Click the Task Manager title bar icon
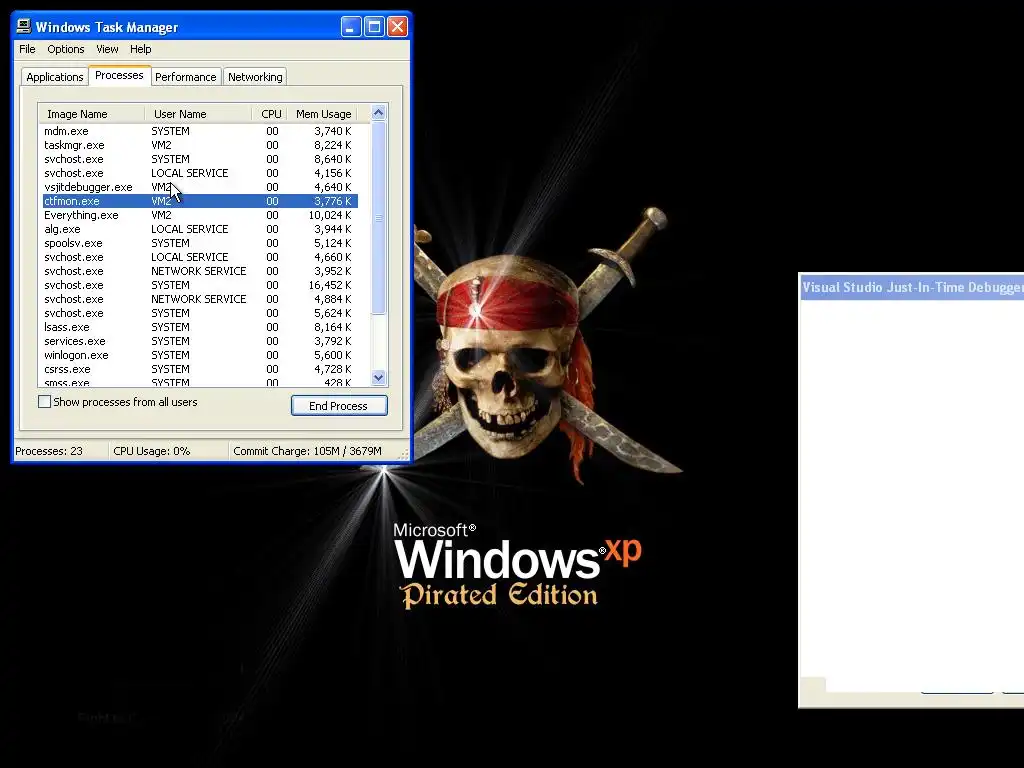Image resolution: width=1024 pixels, height=768 pixels. click(x=24, y=26)
